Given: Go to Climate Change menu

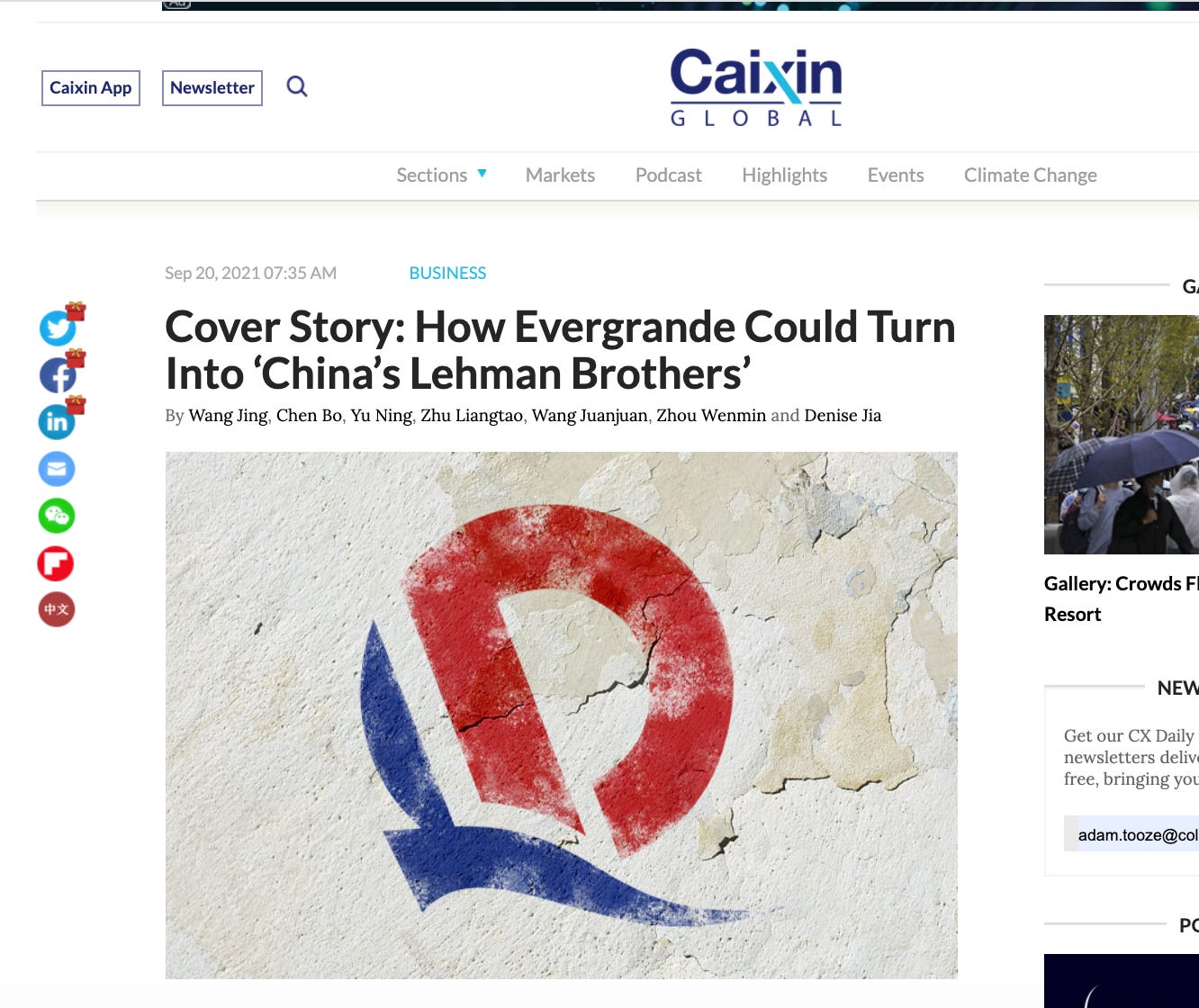Looking at the screenshot, I should 1031,175.
